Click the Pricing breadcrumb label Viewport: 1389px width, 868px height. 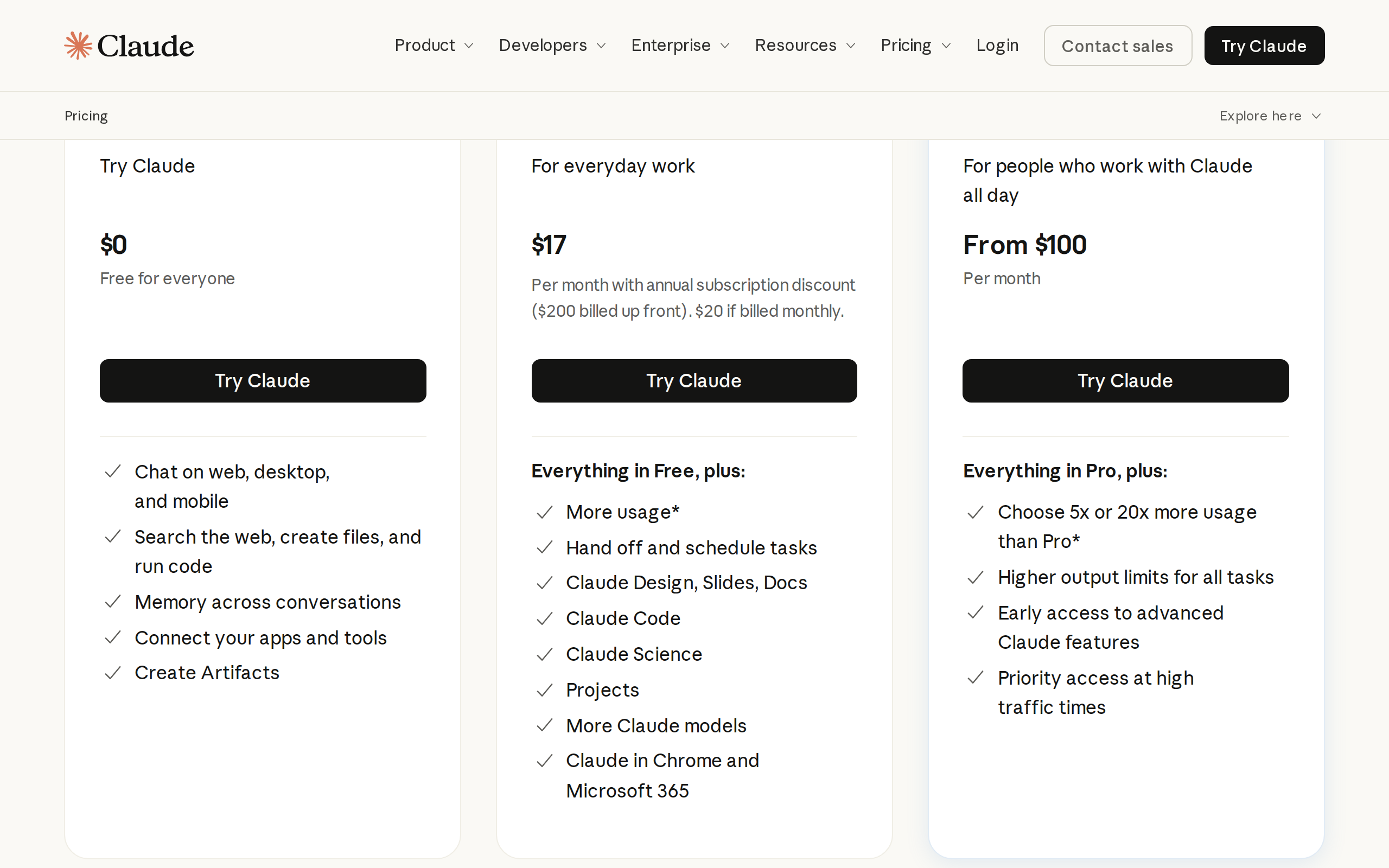pos(86,116)
